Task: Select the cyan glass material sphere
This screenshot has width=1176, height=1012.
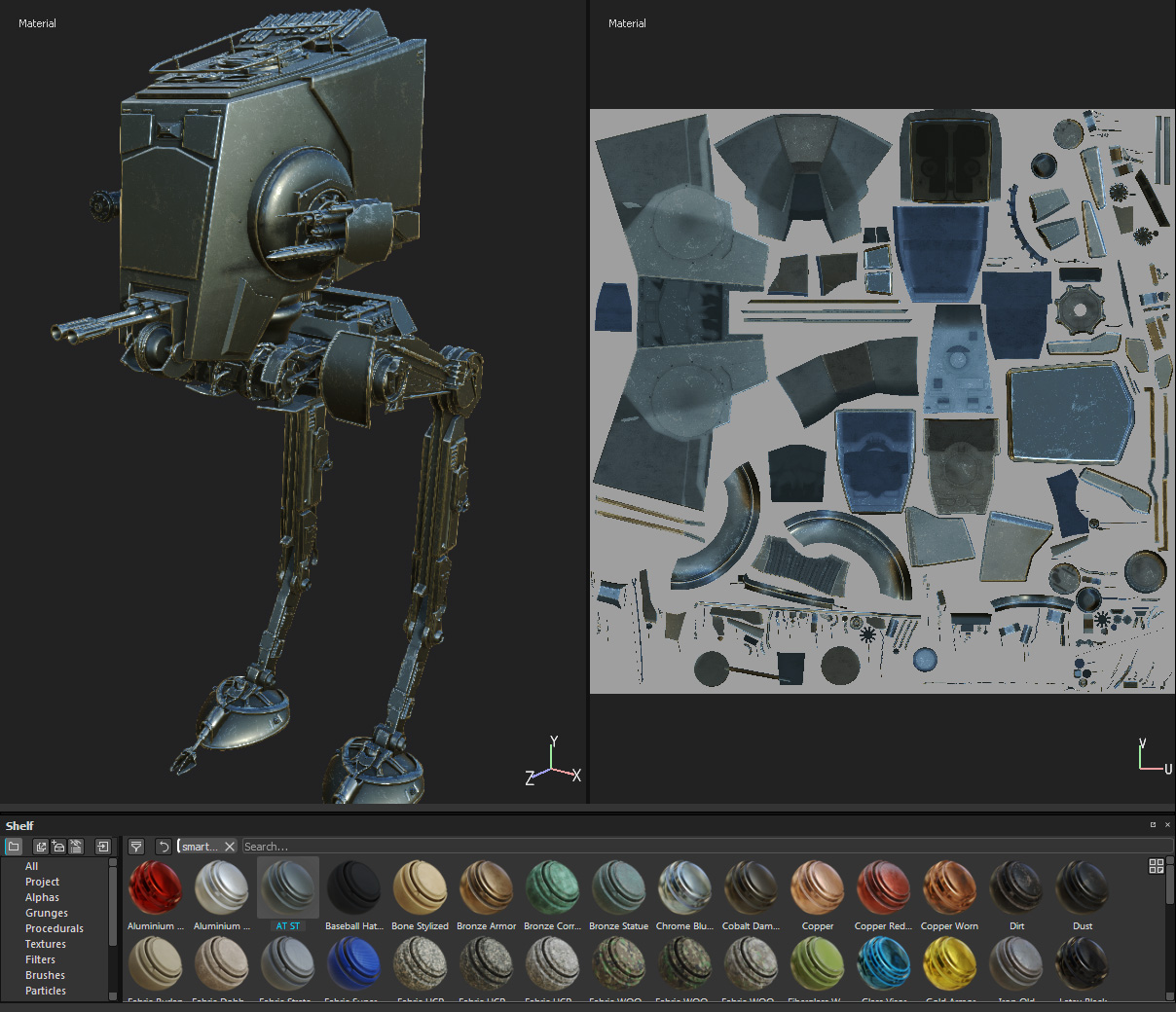Action: 883,963
